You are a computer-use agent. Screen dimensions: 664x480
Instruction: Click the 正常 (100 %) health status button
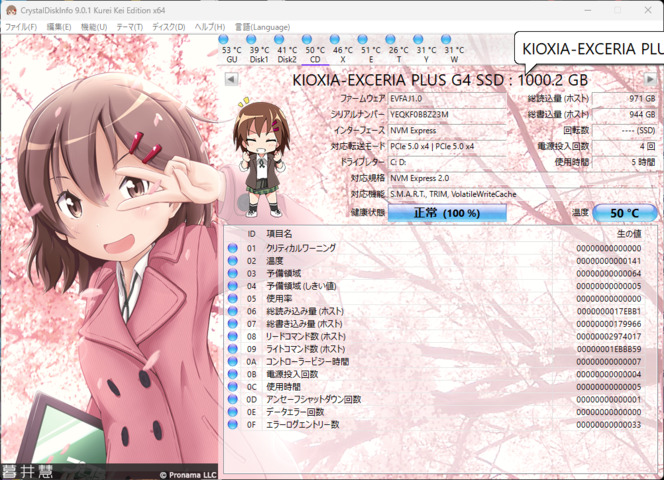(447, 213)
